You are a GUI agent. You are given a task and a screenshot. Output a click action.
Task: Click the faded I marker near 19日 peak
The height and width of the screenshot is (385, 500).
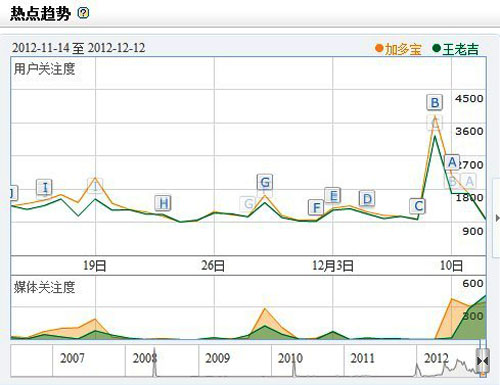coord(95,185)
